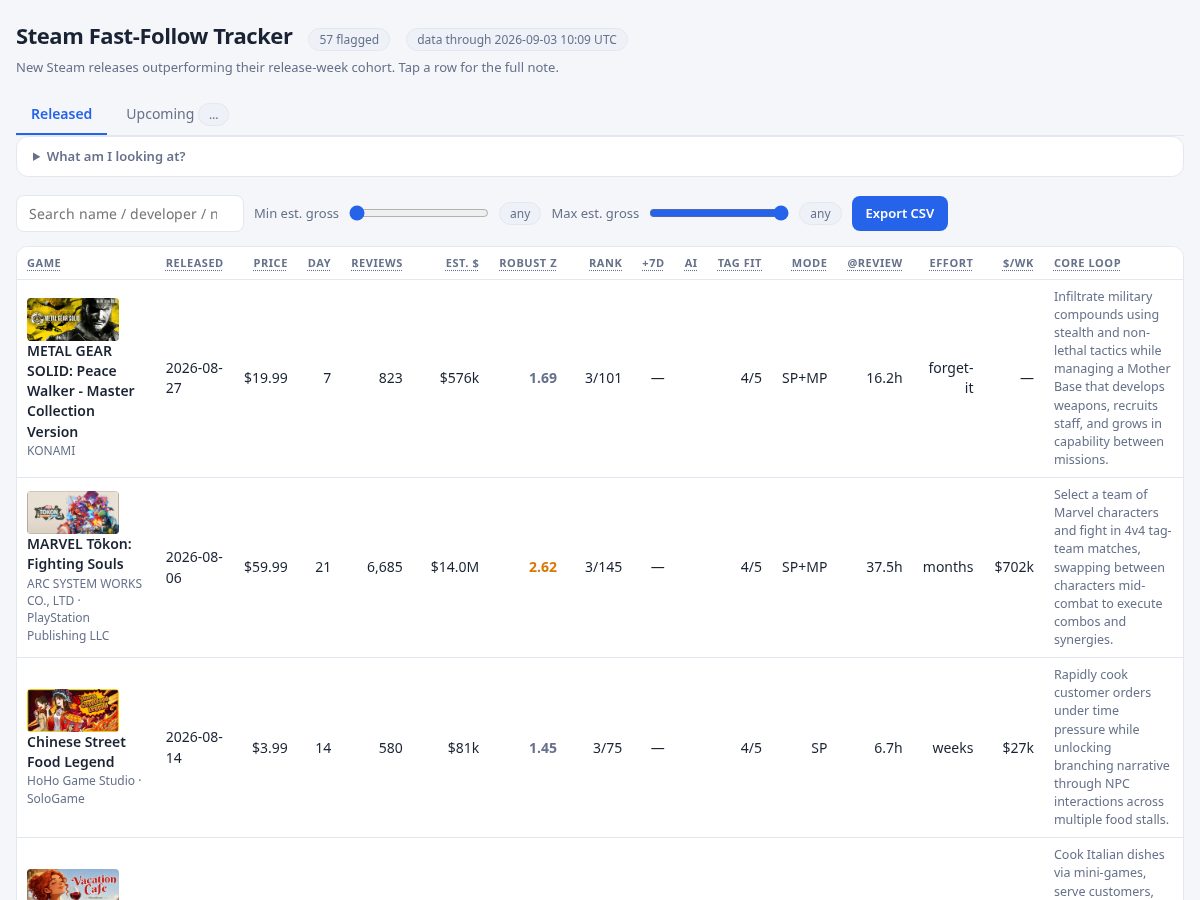Screen dimensions: 1200x900
Task: Click the HoHo Game Studio · SoloGame label
Action: 84,790
